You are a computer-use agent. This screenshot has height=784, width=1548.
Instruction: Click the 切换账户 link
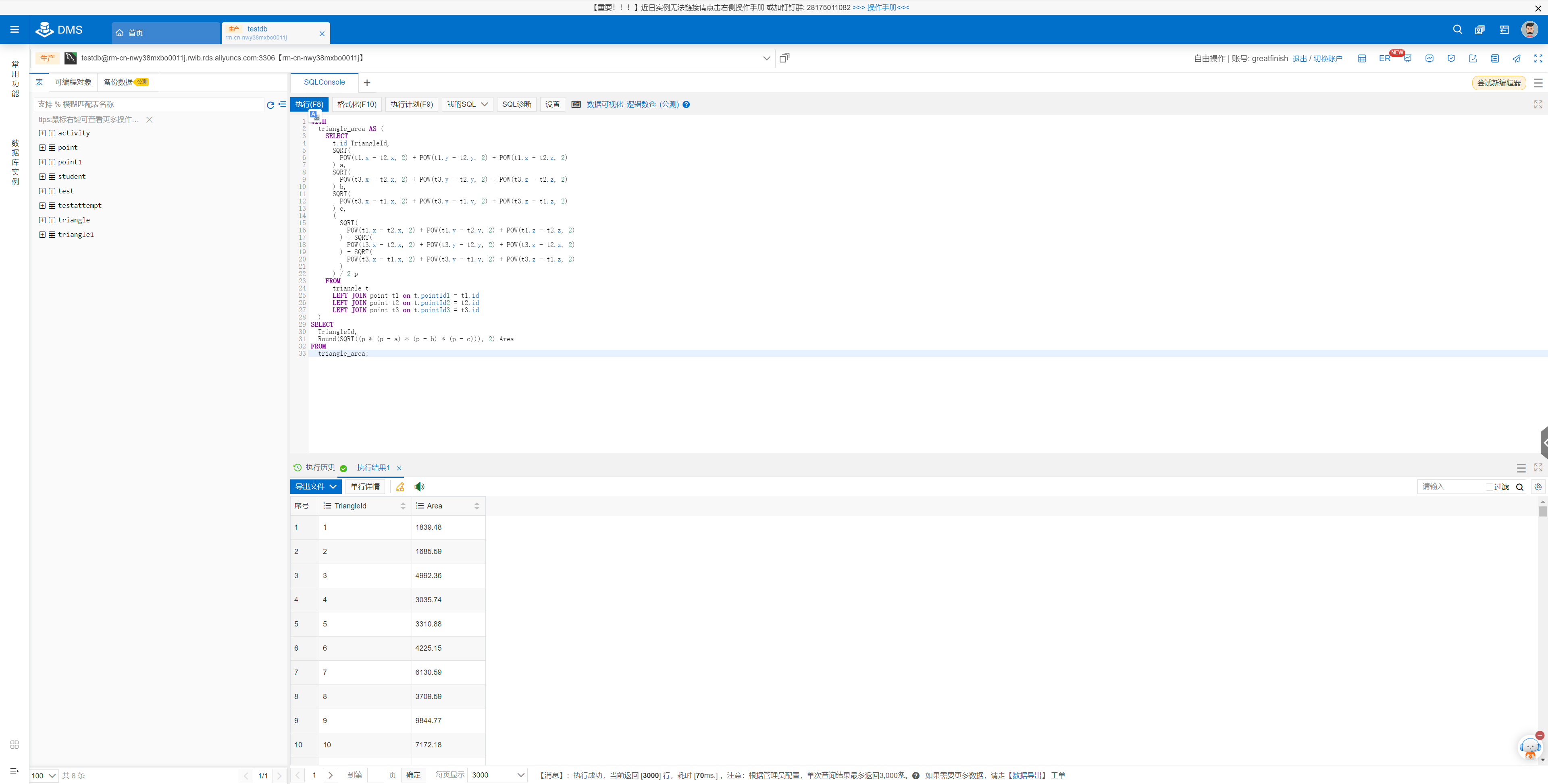pyautogui.click(x=1327, y=58)
